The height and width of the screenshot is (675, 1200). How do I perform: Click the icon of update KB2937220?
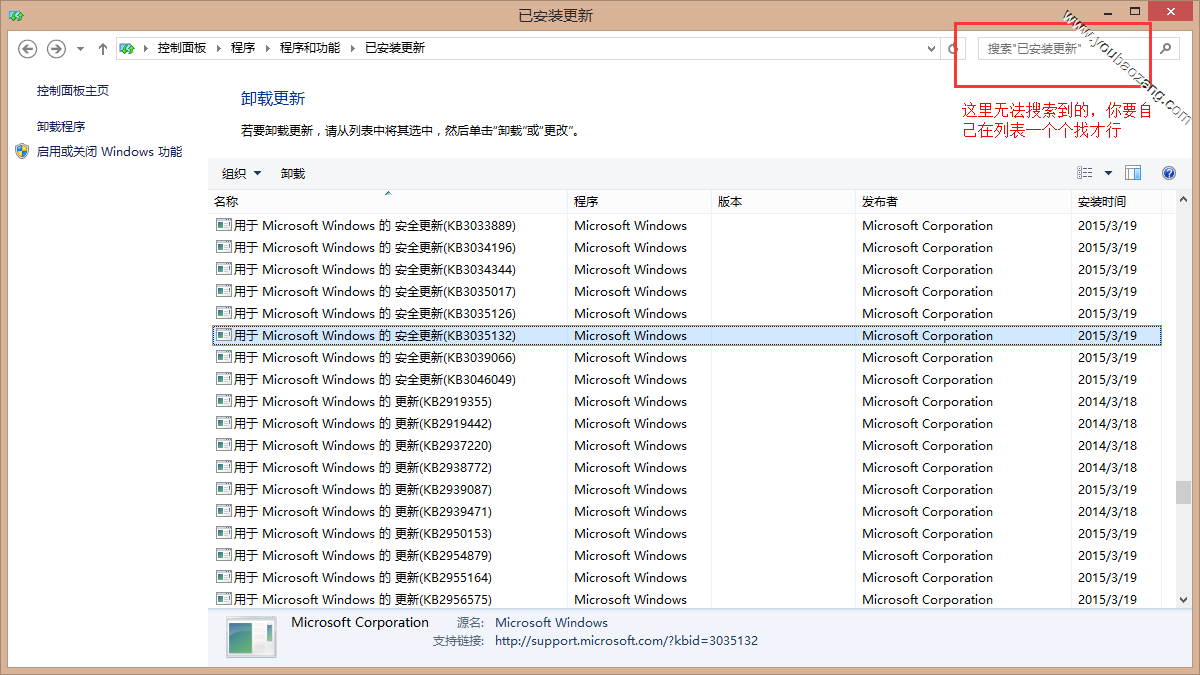pos(224,445)
